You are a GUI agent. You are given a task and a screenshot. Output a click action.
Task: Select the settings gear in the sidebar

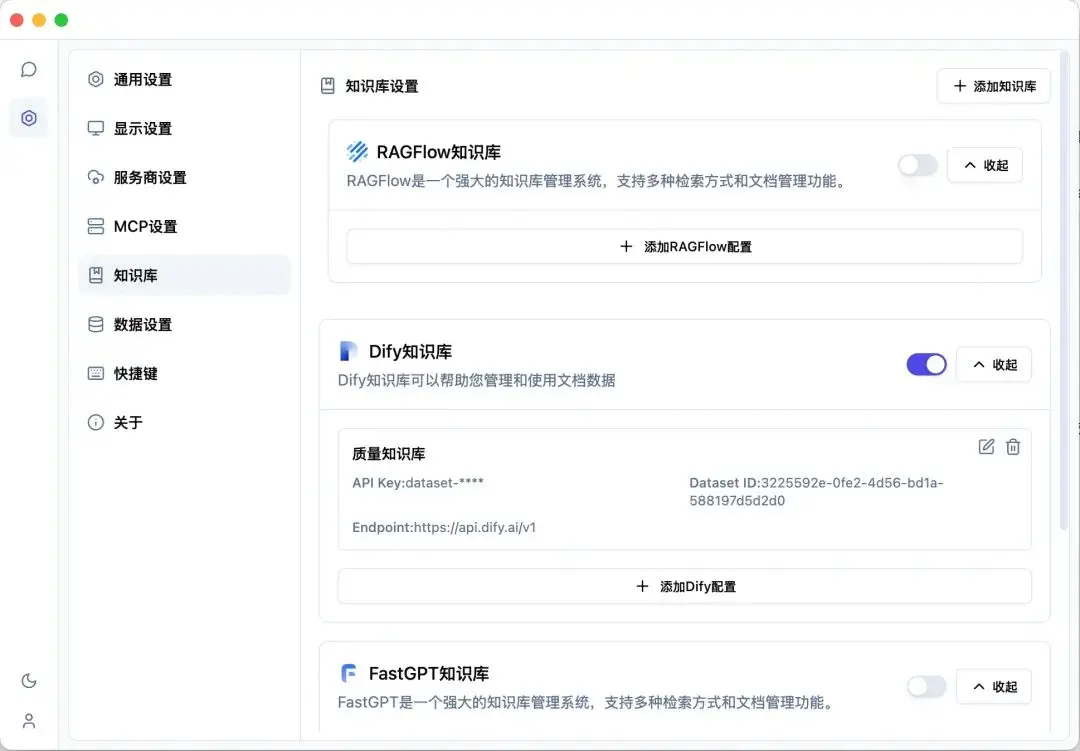pyautogui.click(x=28, y=117)
